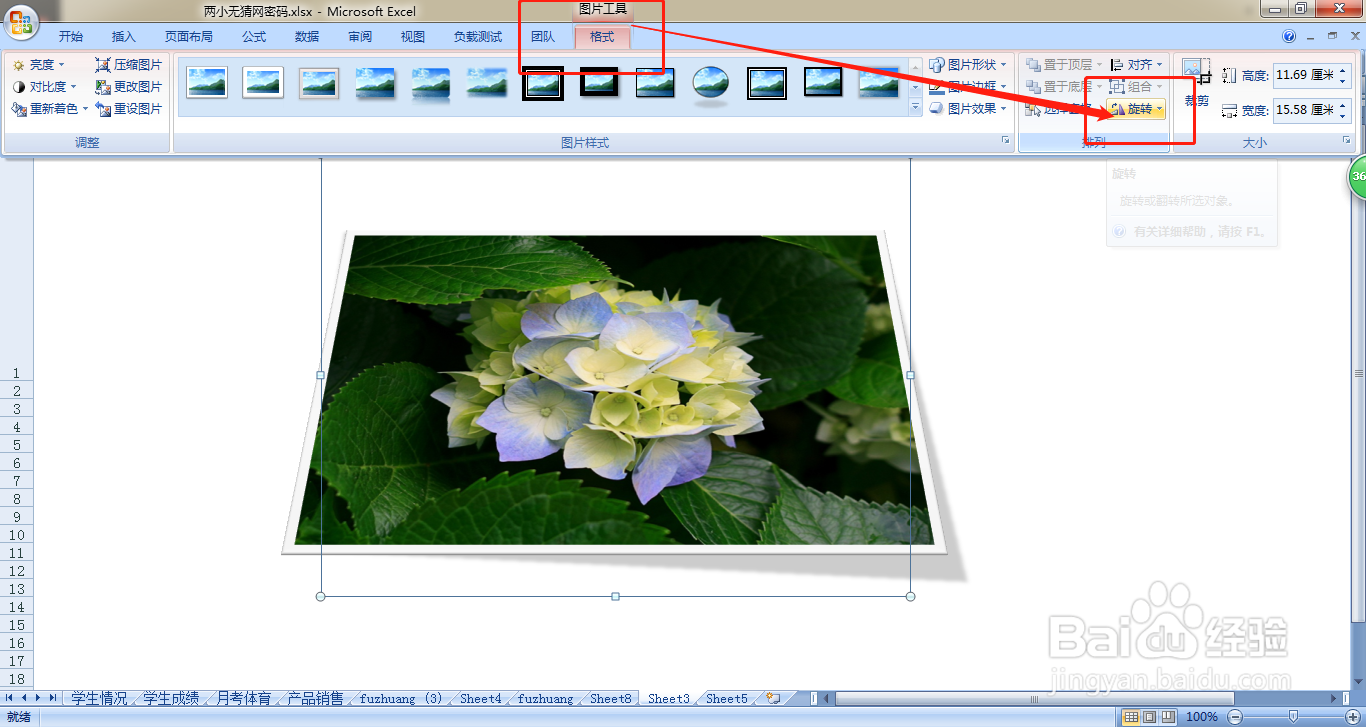Select the 裁剪 crop tool
This screenshot has width=1366, height=727.
(x=1196, y=83)
